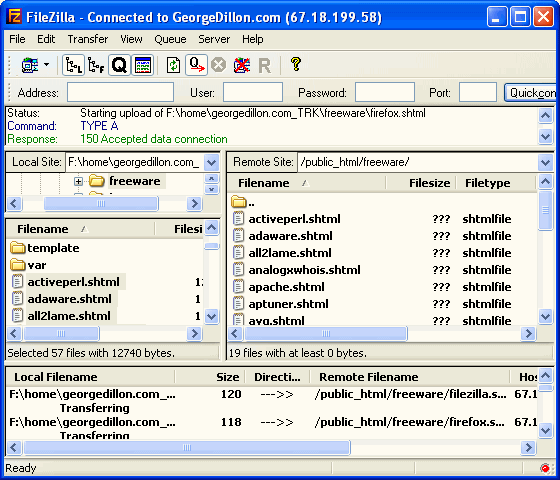
Task: Select local file adaware.shtml
Action: [70, 299]
